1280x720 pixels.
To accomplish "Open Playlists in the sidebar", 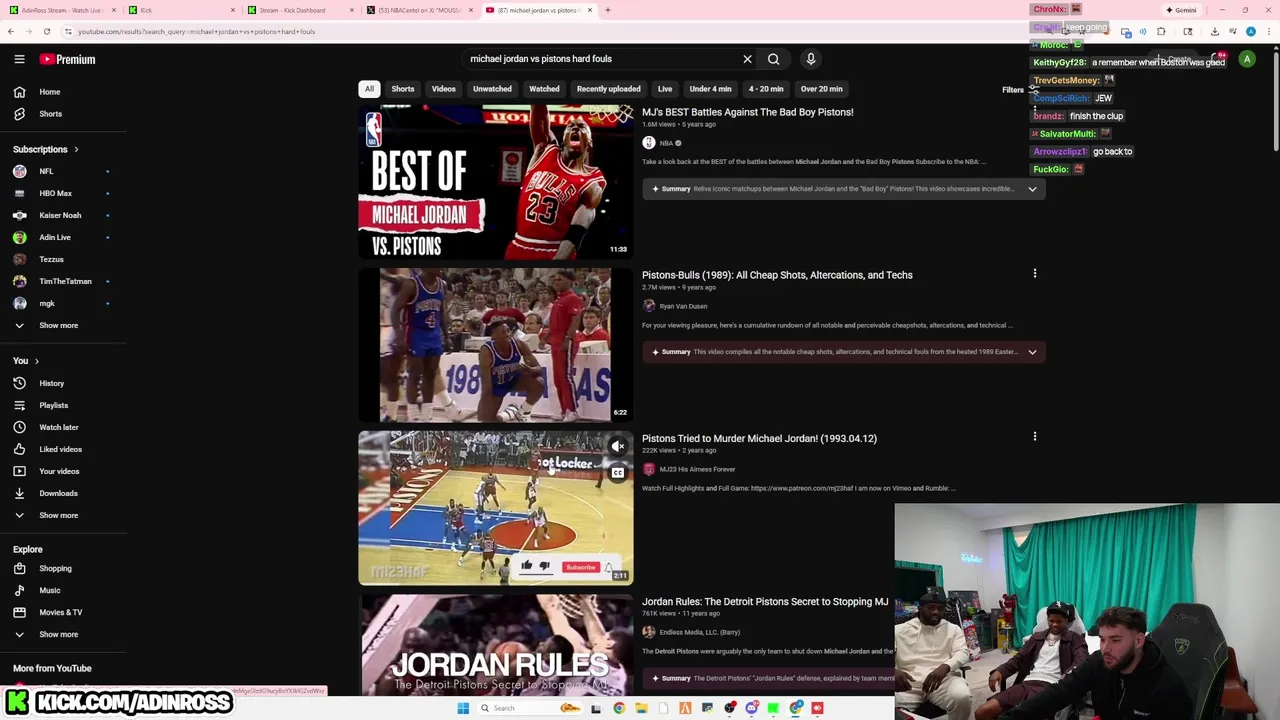I will tap(63, 405).
